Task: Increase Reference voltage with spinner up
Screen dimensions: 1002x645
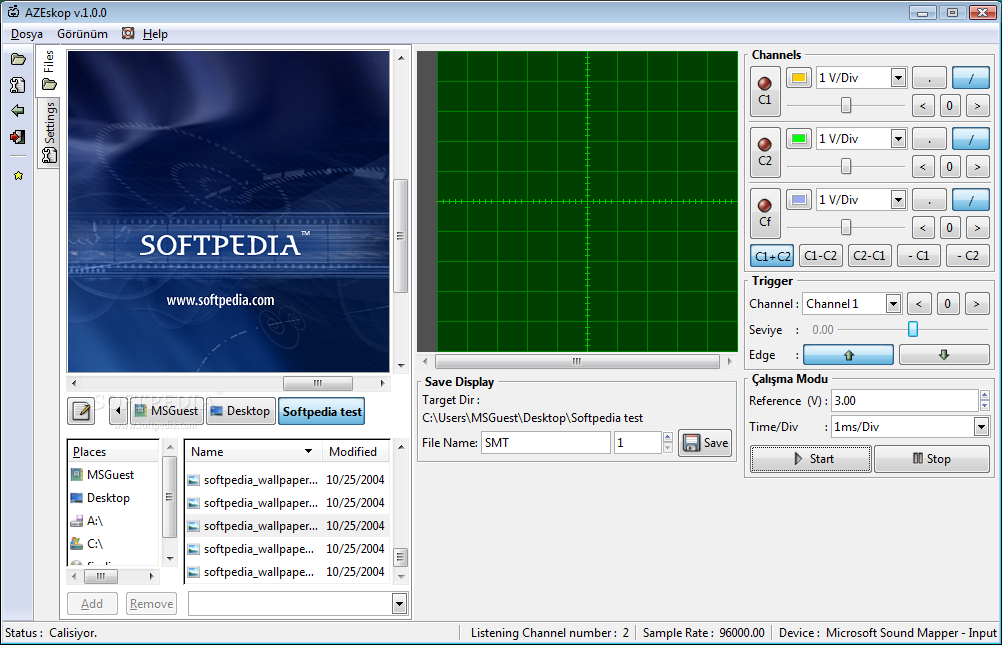Action: [x=985, y=396]
